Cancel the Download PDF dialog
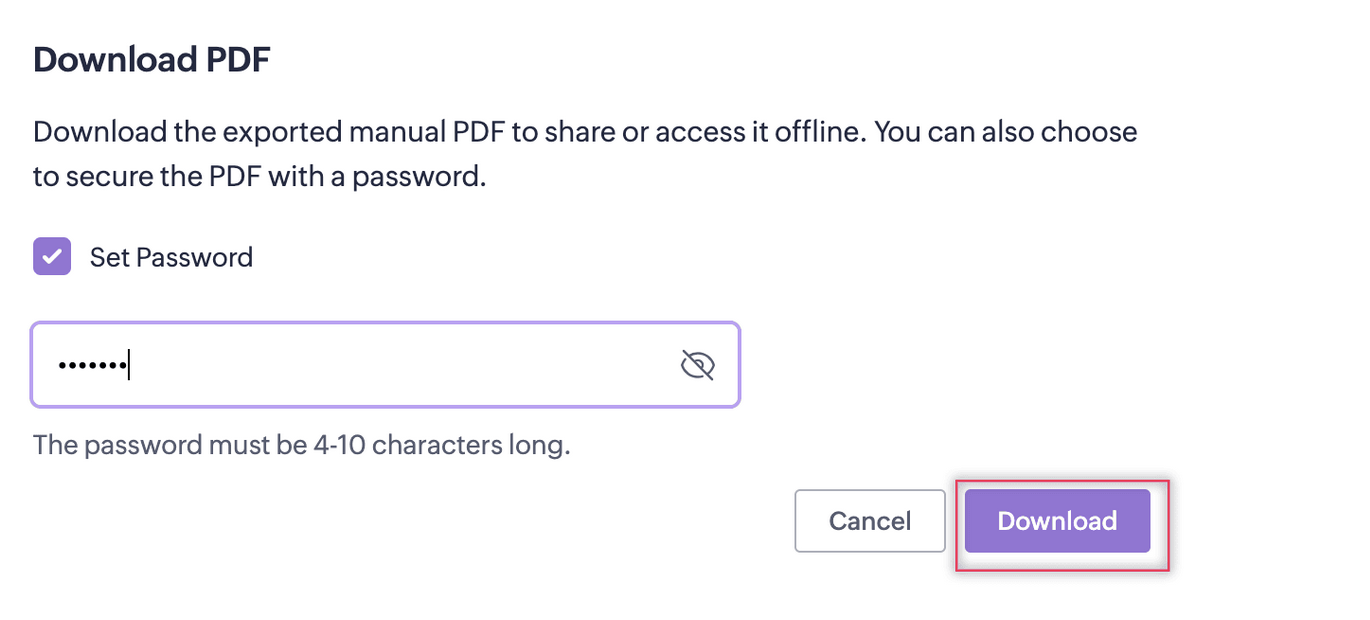 869,521
